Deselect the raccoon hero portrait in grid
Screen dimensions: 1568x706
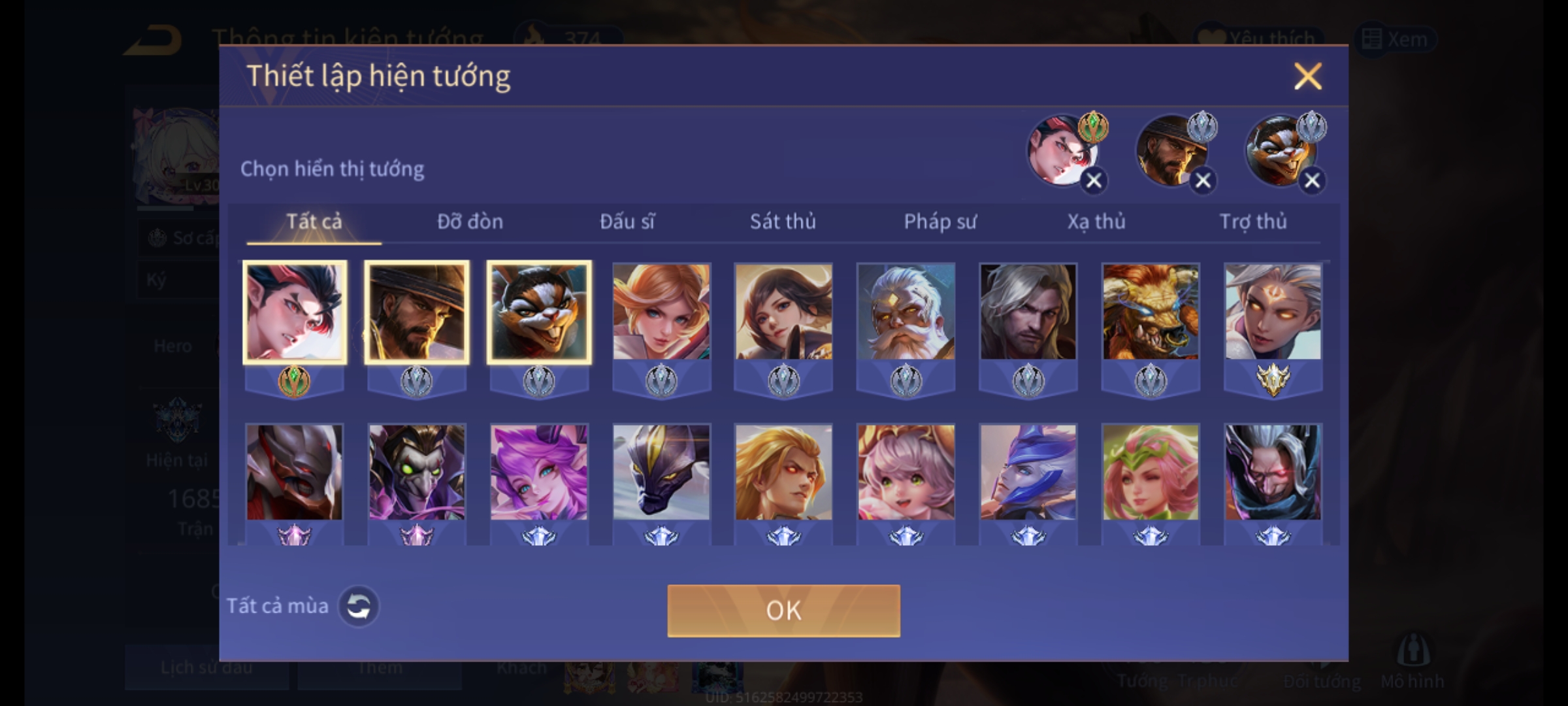tap(539, 312)
